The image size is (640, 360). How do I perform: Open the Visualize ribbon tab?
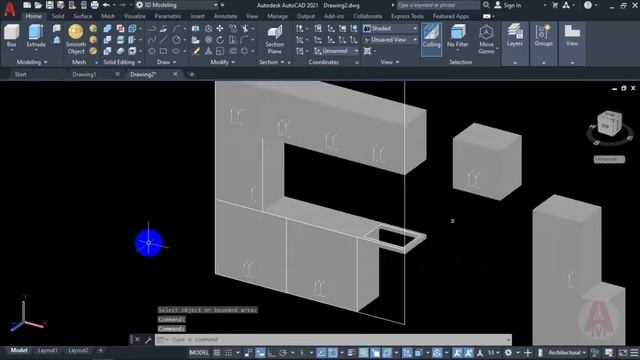135,16
